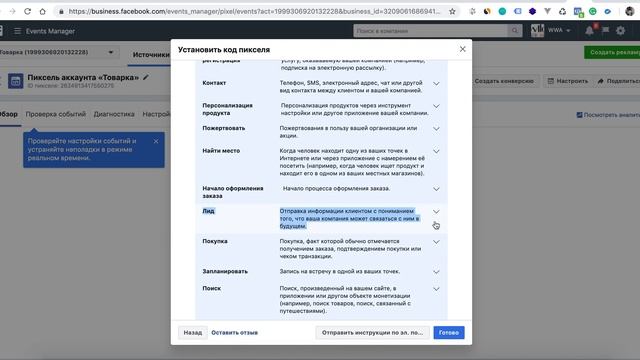Click the blue eye extension icon
640x360 pixels.
pos(608,11)
